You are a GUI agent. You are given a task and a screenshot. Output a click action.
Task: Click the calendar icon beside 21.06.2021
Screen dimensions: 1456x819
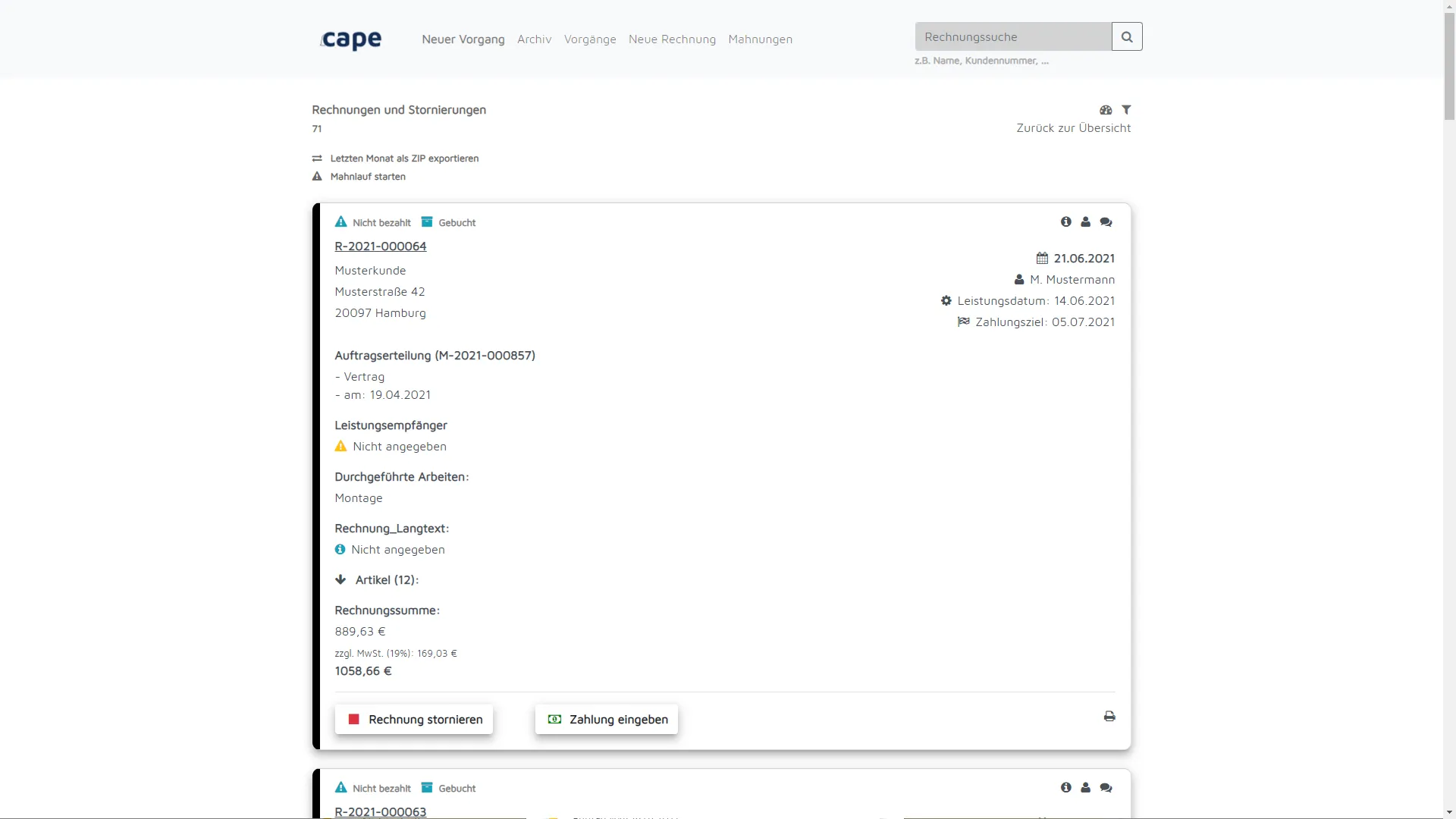(x=1042, y=259)
